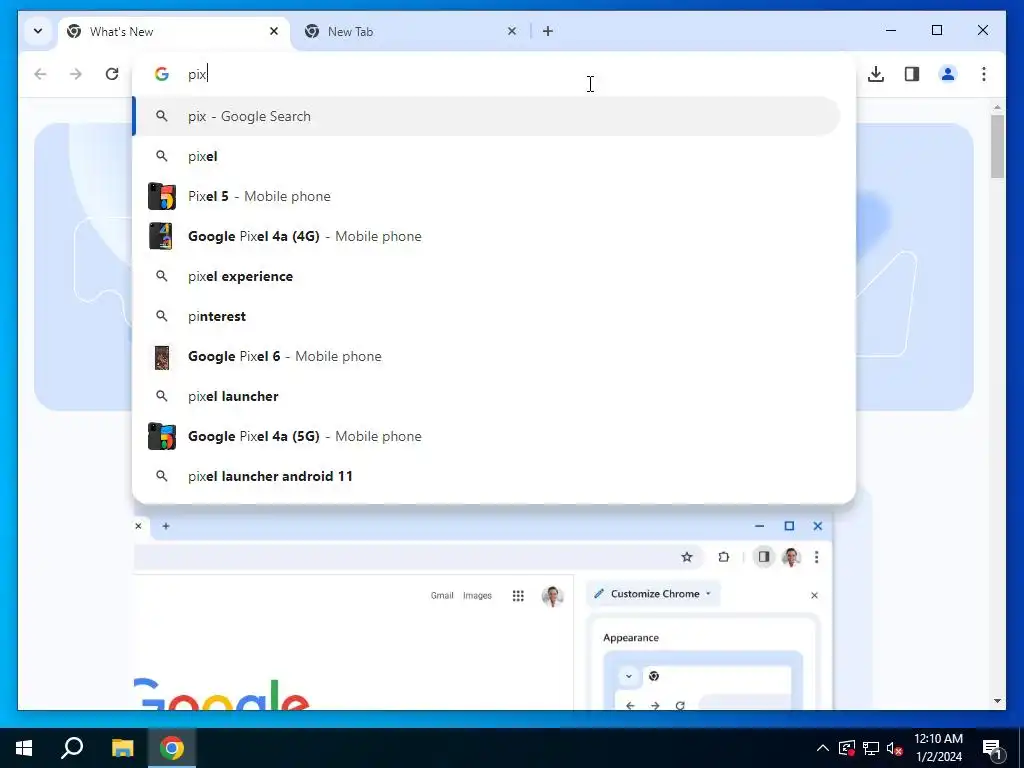This screenshot has height=768, width=1024.
Task: Click the Images link in illustration
Action: click(477, 596)
